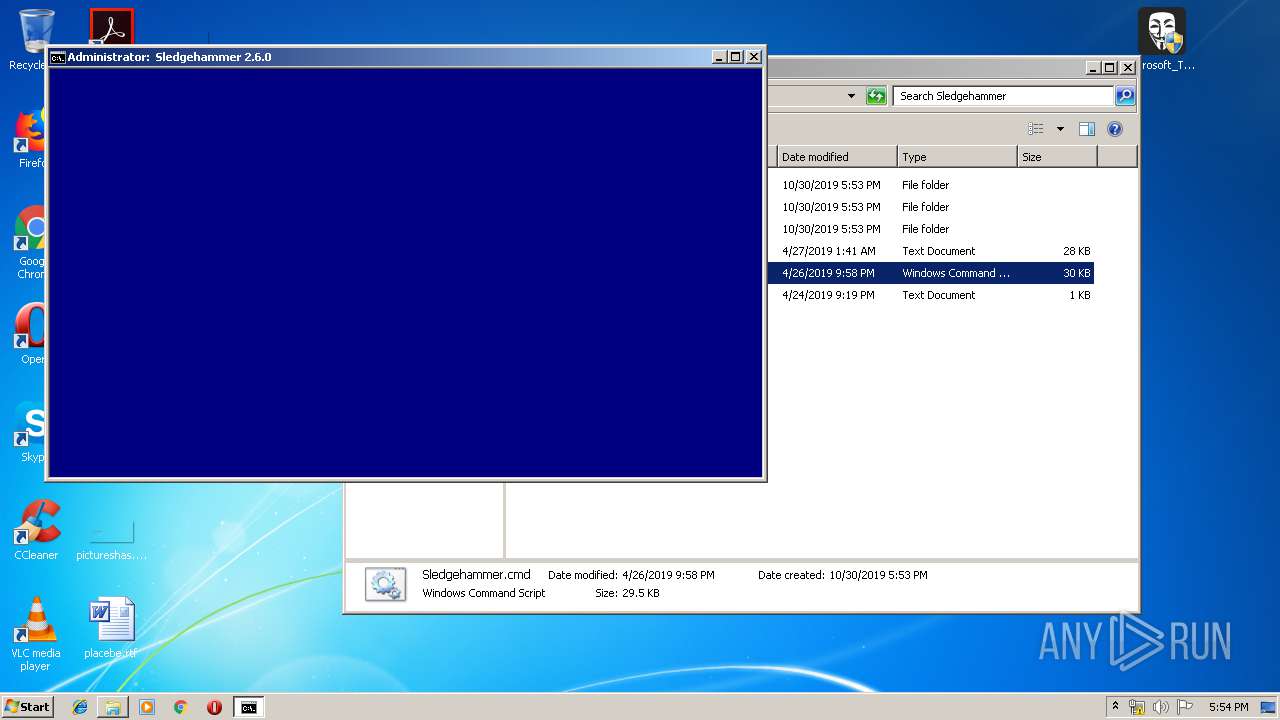Click the Date created value in details pane
The image size is (1280, 720).
click(x=878, y=575)
